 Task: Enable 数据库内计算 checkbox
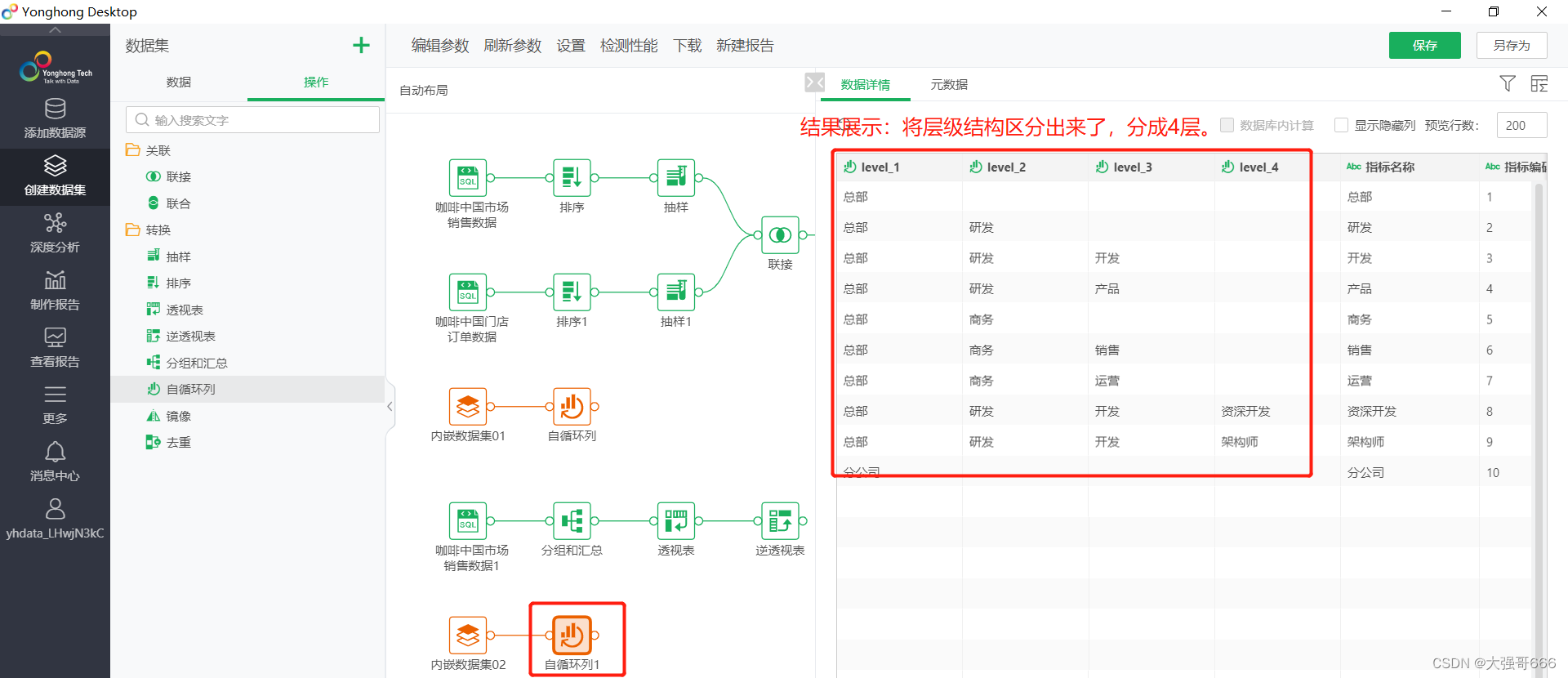tap(1227, 125)
